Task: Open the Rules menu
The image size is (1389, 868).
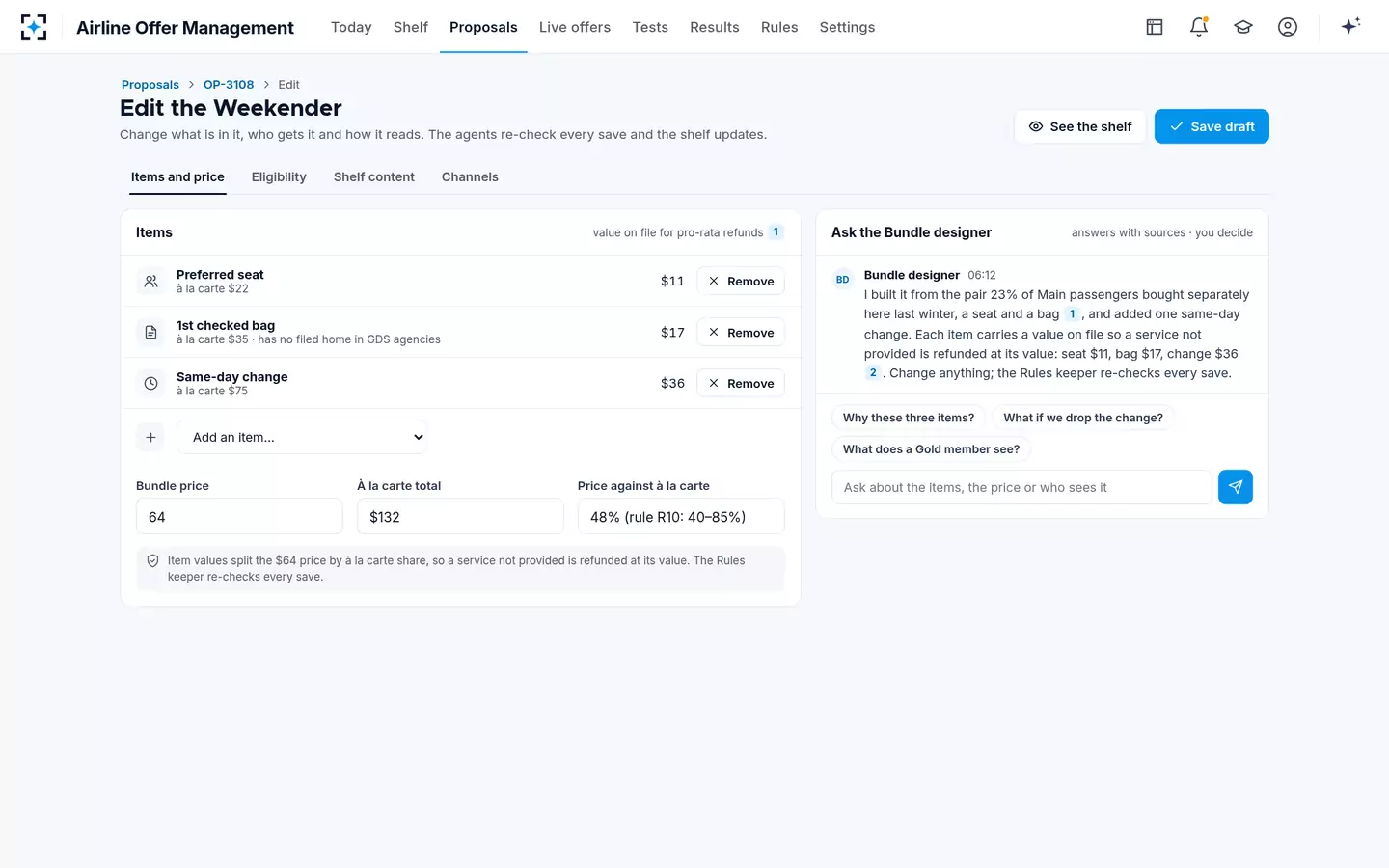Action: point(779,27)
